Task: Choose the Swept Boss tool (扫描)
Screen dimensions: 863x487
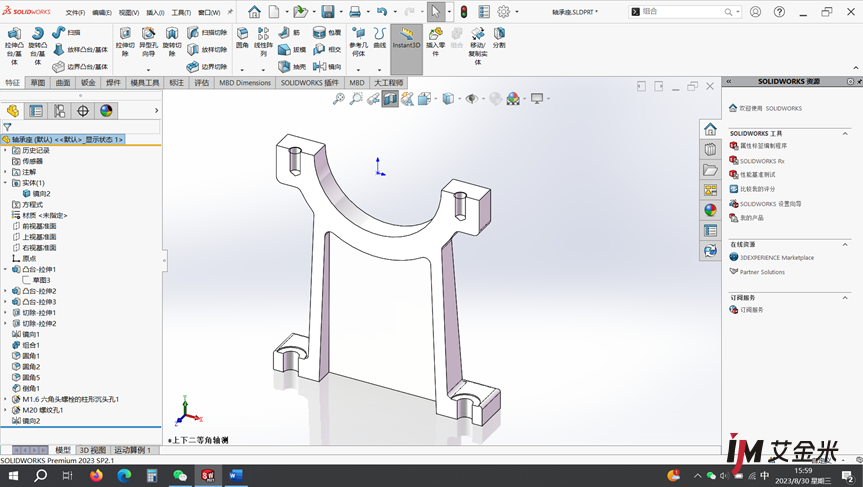Action: (67, 32)
